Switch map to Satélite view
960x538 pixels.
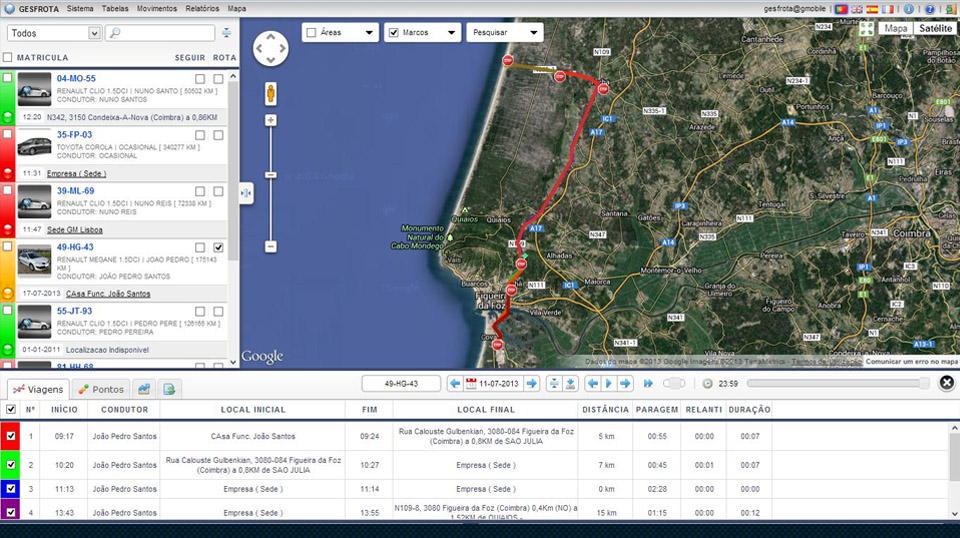point(935,28)
